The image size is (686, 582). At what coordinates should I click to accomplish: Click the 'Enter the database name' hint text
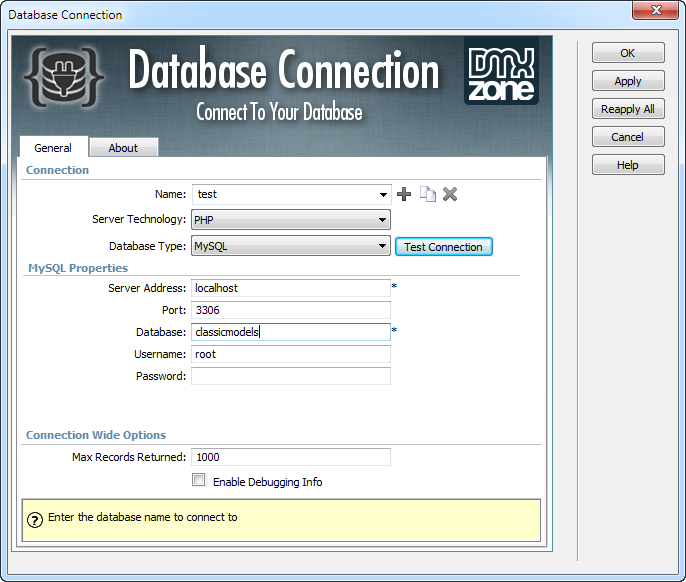[x=143, y=517]
